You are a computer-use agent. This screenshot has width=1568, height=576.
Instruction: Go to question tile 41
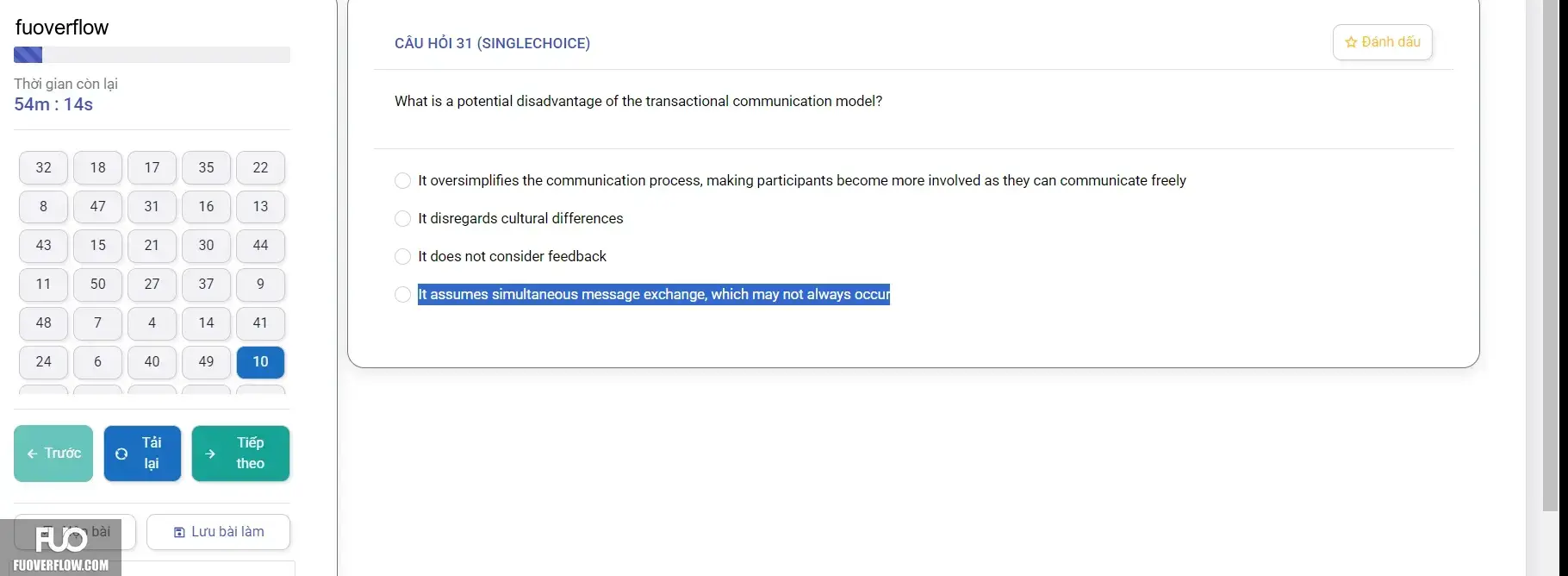pyautogui.click(x=260, y=322)
